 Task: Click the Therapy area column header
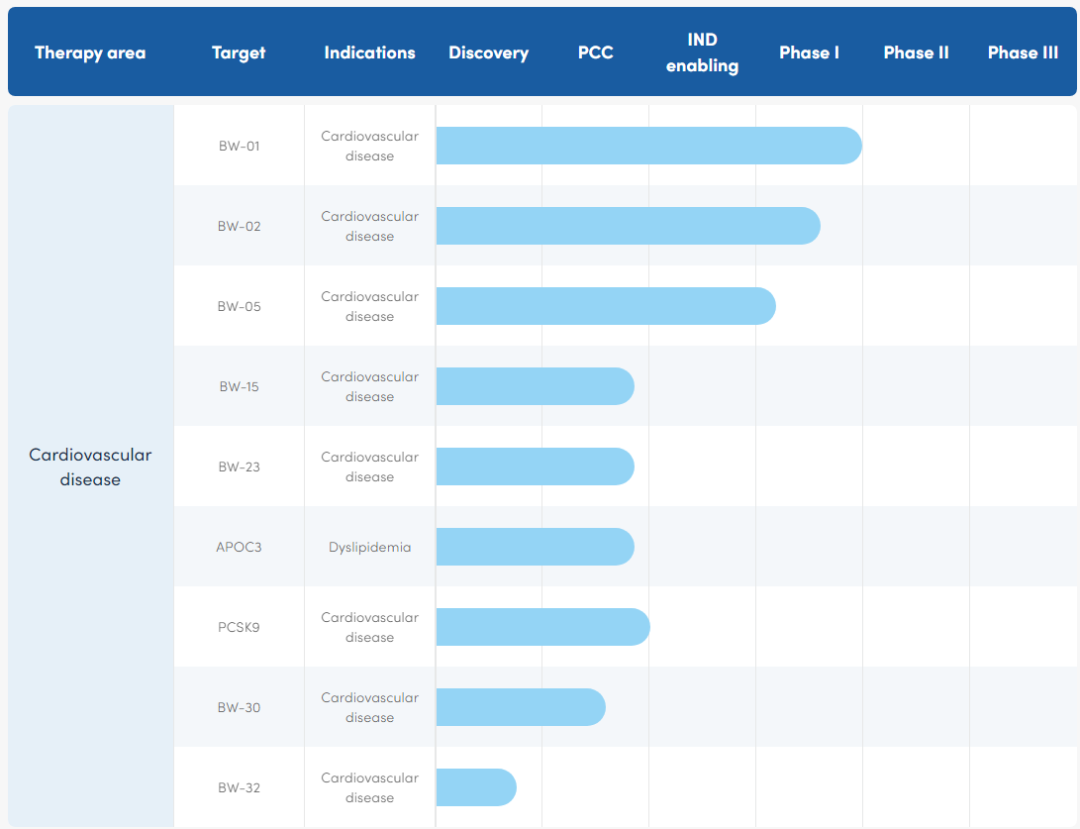tap(90, 53)
